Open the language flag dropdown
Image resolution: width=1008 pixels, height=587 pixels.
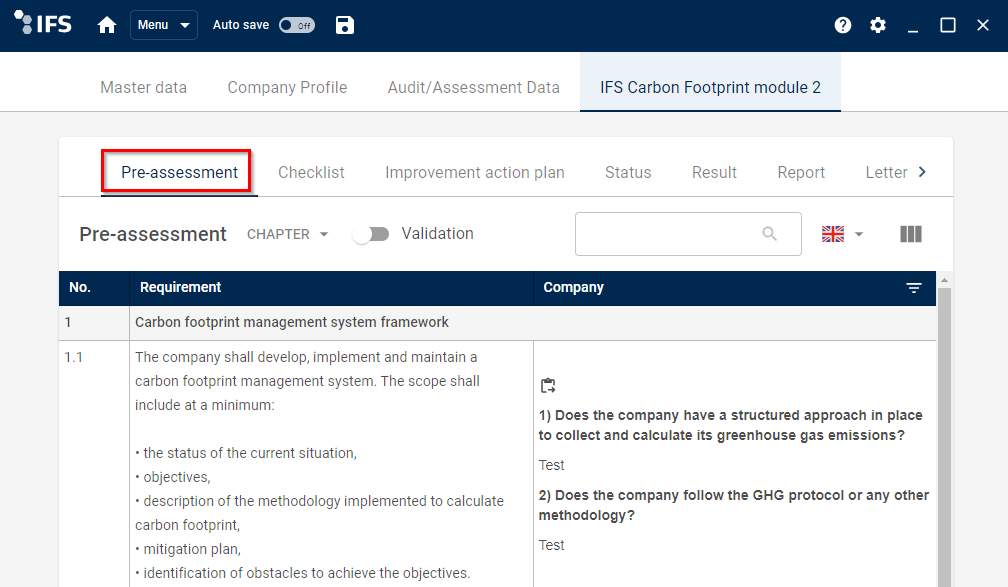(842, 234)
